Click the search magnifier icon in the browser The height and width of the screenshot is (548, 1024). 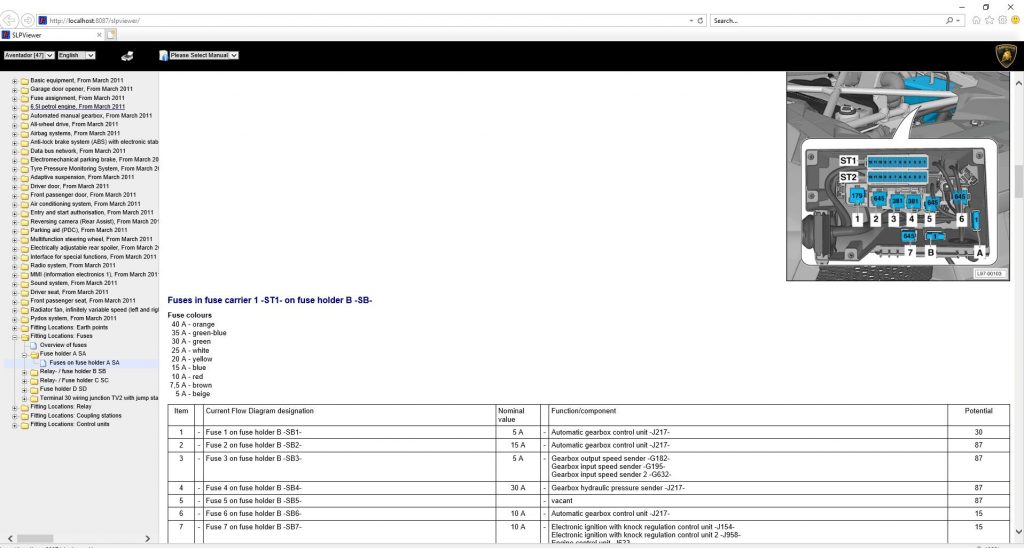950,21
